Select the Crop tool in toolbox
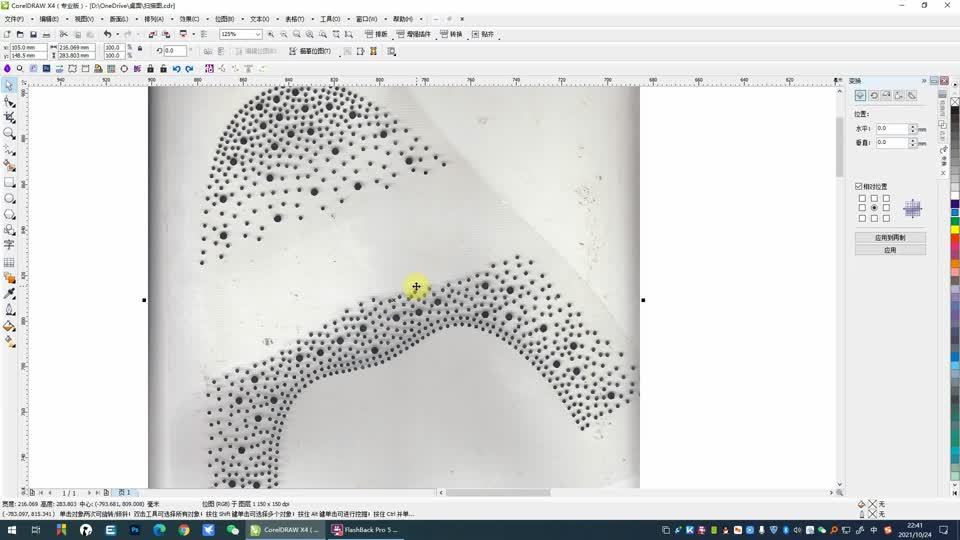This screenshot has height=540, width=960. tap(9, 117)
